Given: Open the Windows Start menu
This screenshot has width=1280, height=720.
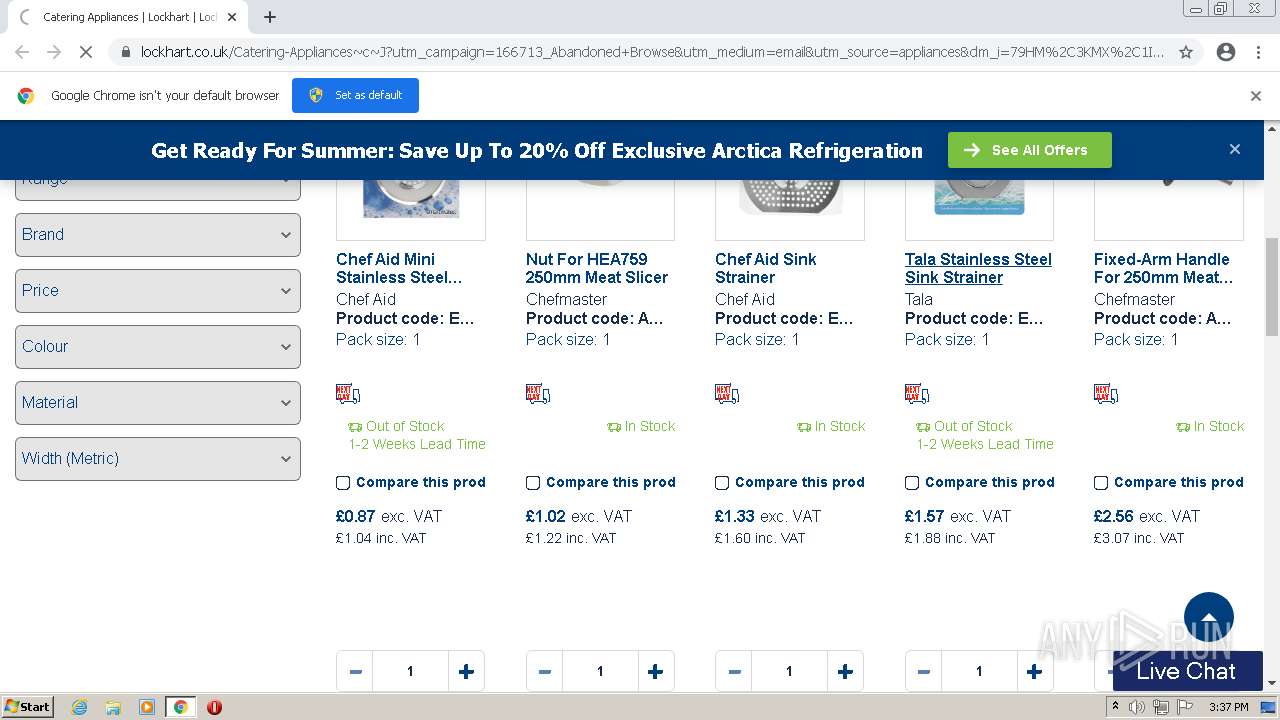Looking at the screenshot, I should pyautogui.click(x=28, y=706).
